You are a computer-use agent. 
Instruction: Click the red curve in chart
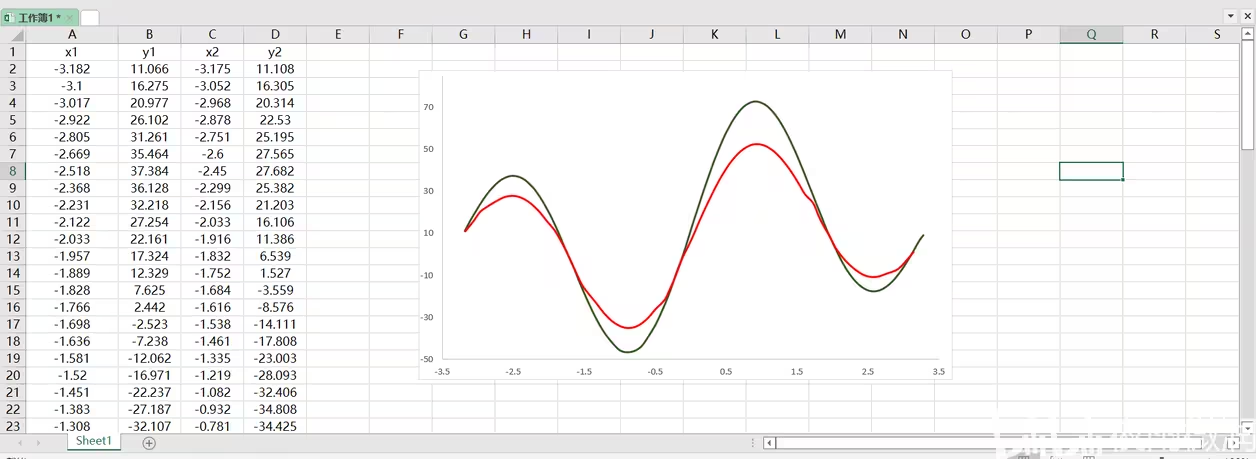tap(757, 144)
